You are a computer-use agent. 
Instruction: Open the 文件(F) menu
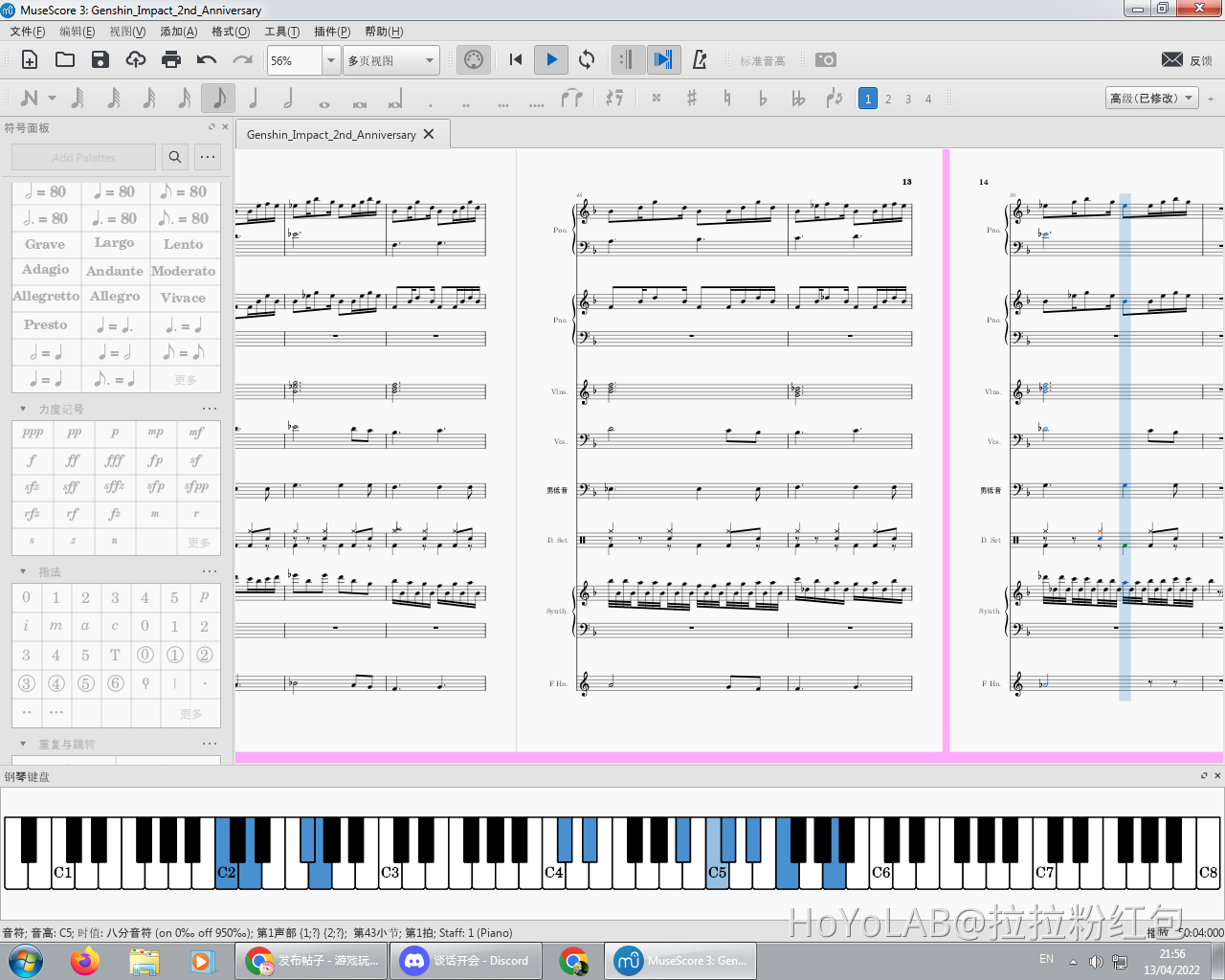tap(28, 32)
